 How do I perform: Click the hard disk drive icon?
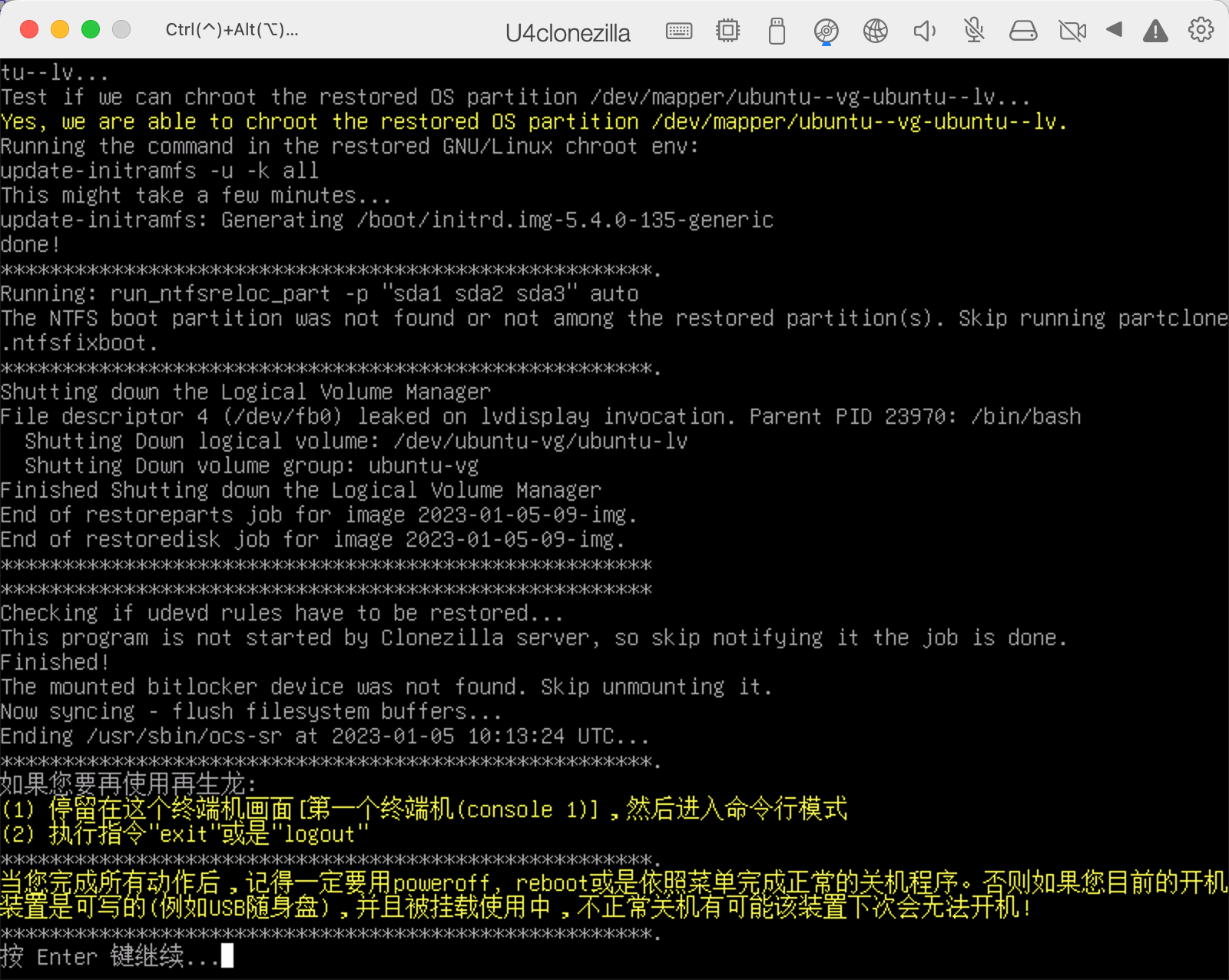[x=1022, y=31]
